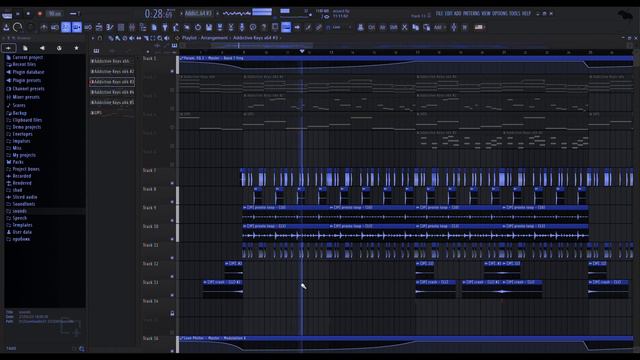This screenshot has width=640, height=360.
Task: Mute Track 8 with its dot
Action: [172, 202]
